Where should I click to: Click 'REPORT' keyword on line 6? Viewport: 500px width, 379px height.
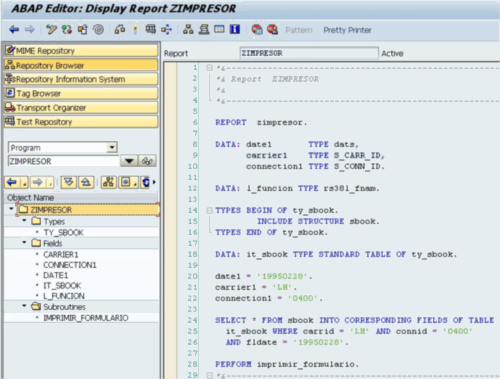231,122
